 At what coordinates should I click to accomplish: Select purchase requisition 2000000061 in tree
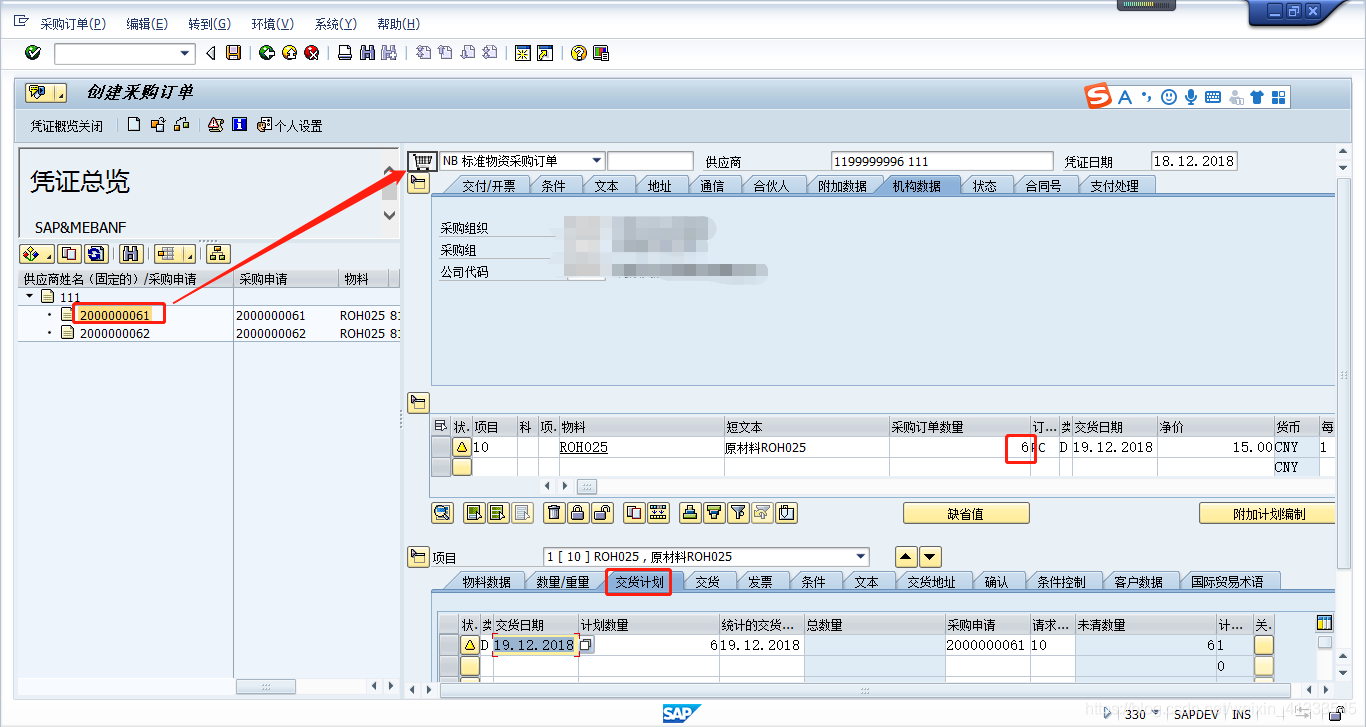(x=115, y=315)
